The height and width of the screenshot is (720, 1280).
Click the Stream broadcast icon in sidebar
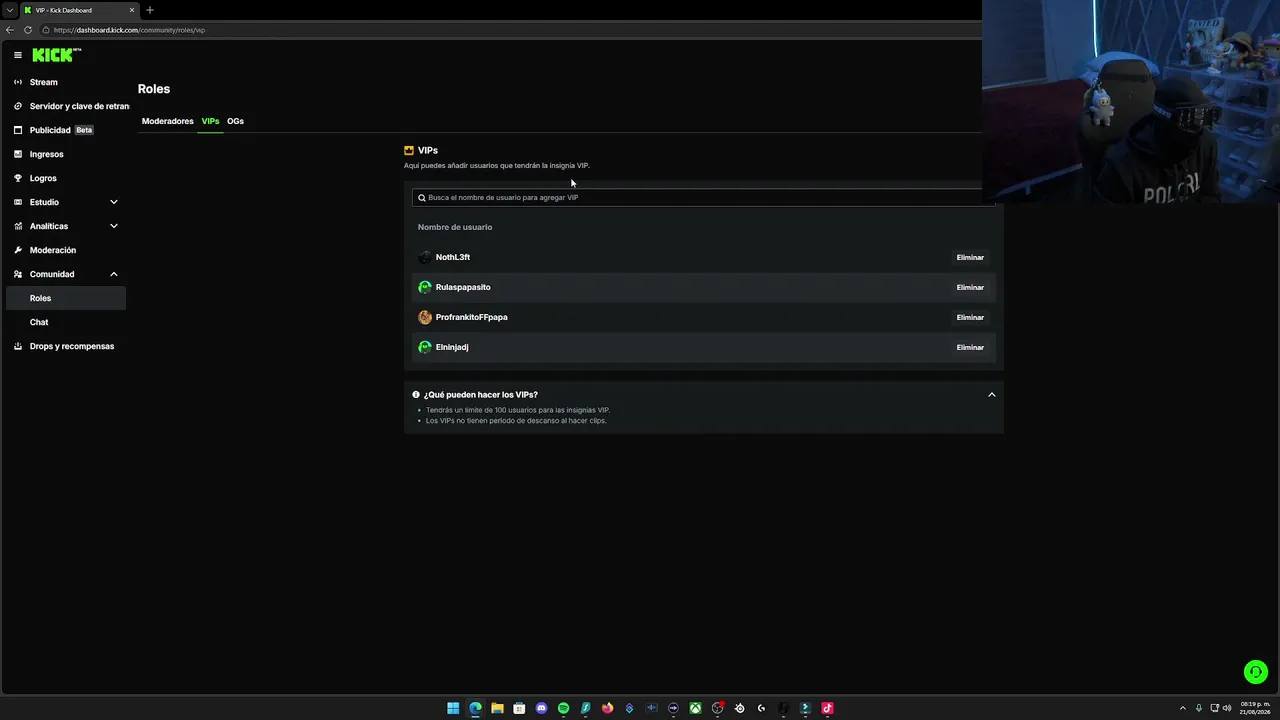click(x=18, y=82)
